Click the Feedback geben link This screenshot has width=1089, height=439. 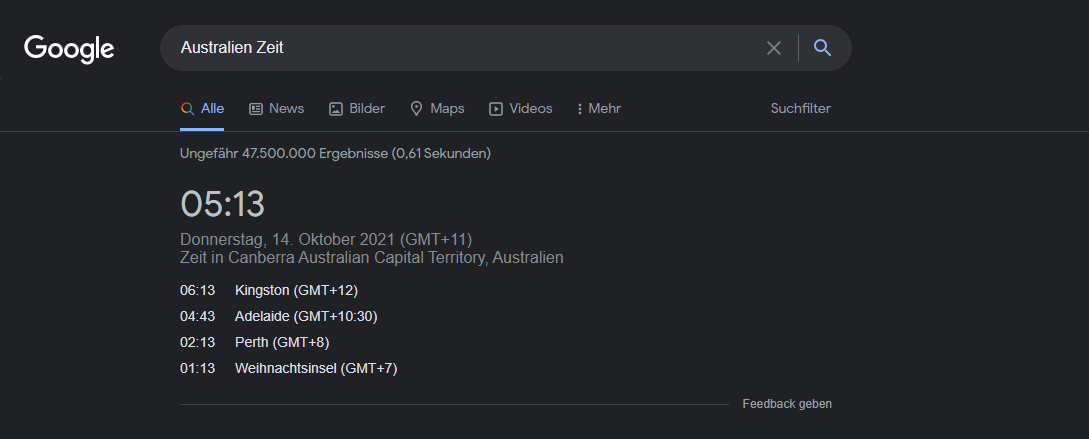point(786,404)
